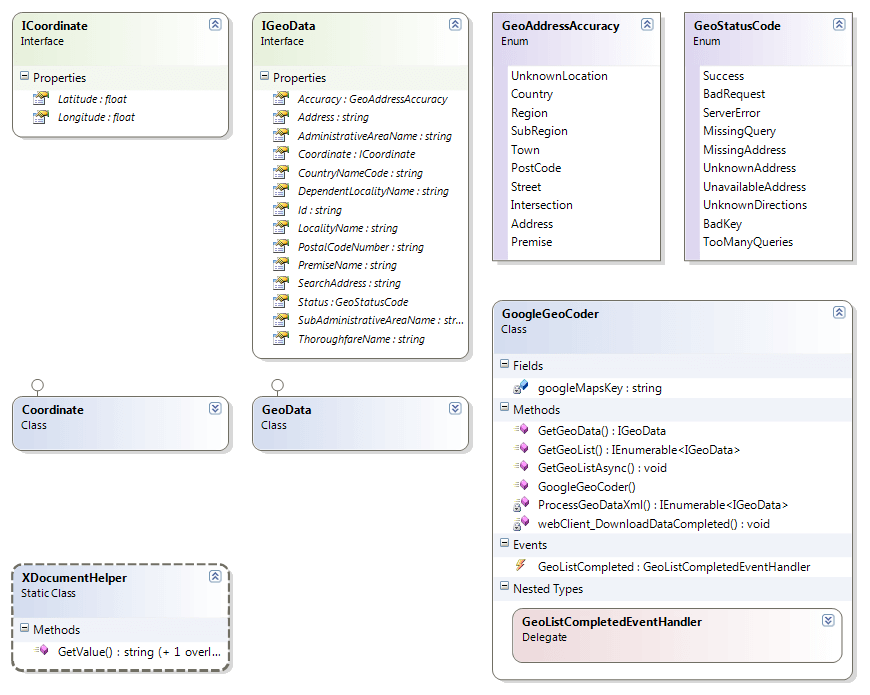Screen dimensions: 870x695
Task: Select the MissingQuery enum member
Action: [x=740, y=131]
